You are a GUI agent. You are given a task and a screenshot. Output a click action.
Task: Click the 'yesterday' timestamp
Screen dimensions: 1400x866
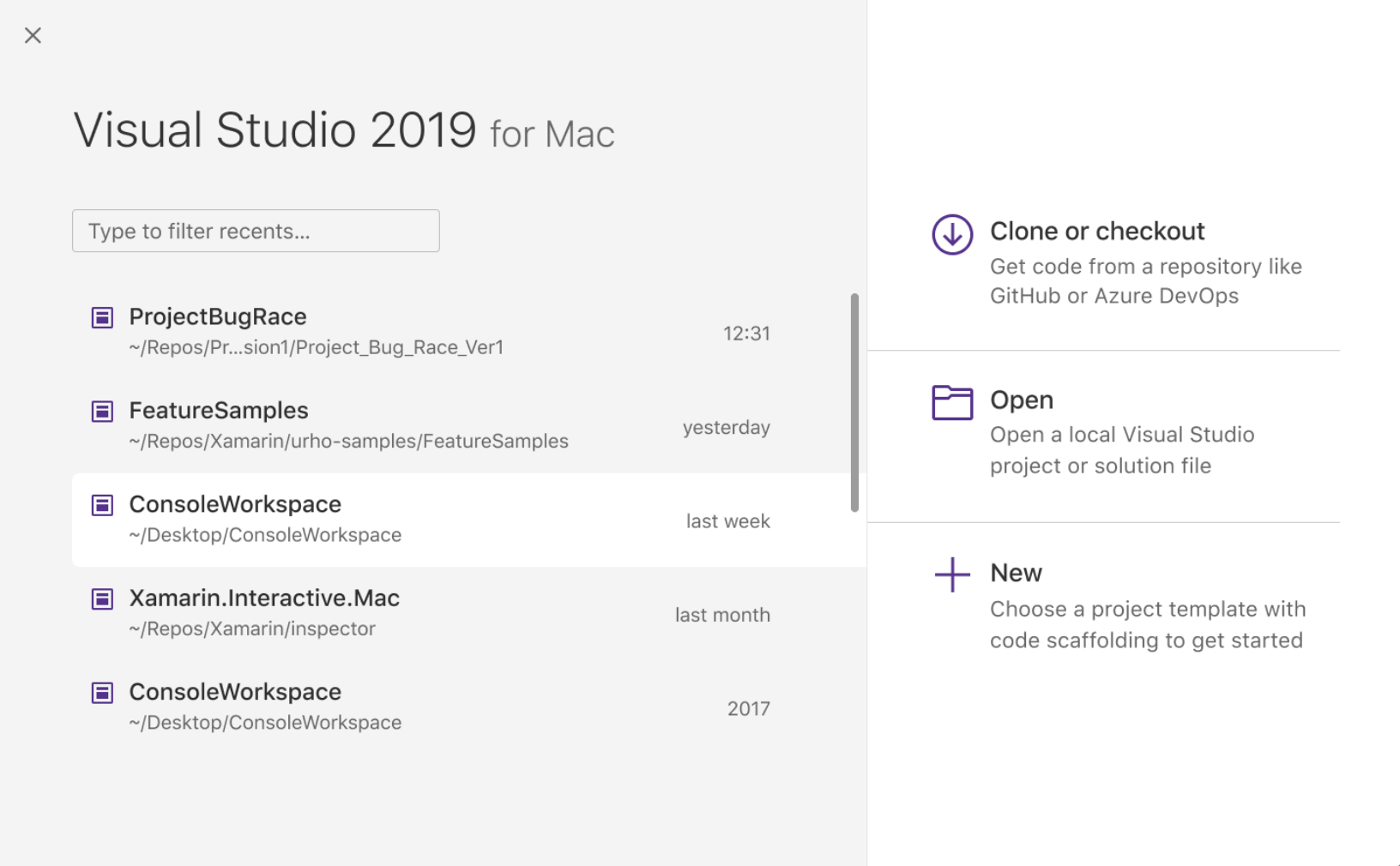tap(727, 428)
